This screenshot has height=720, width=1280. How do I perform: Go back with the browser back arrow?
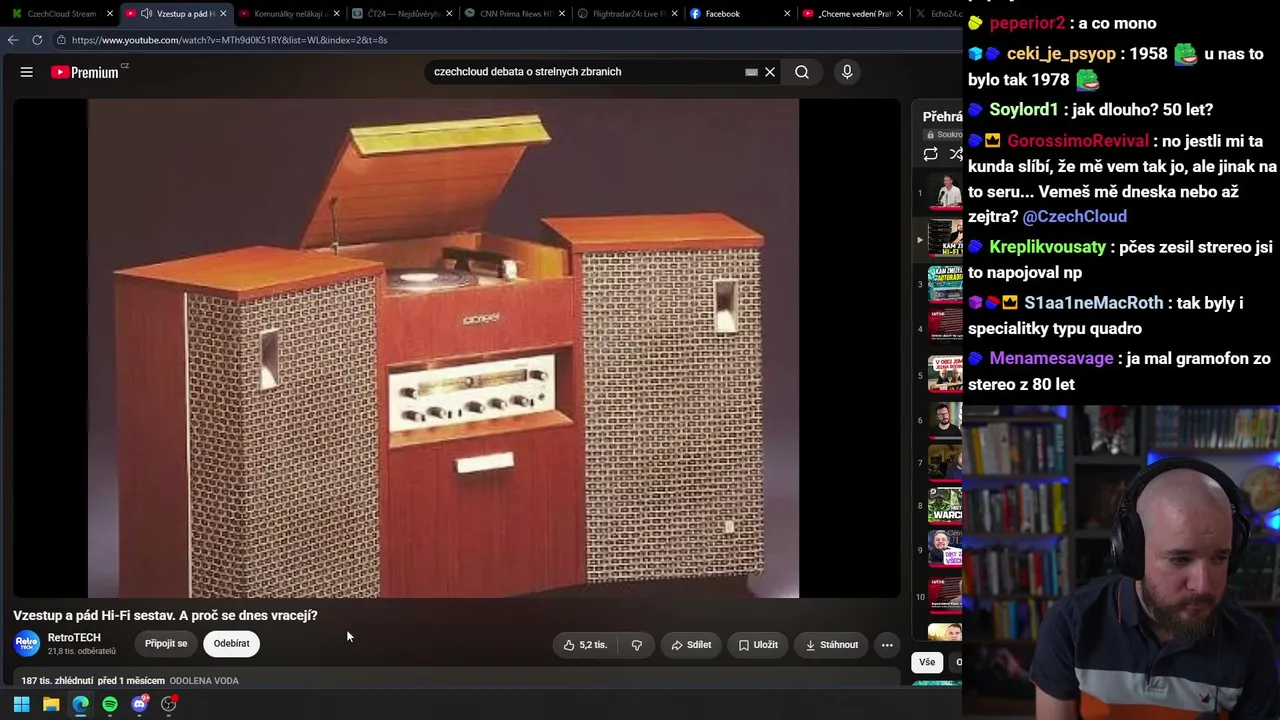(x=12, y=40)
